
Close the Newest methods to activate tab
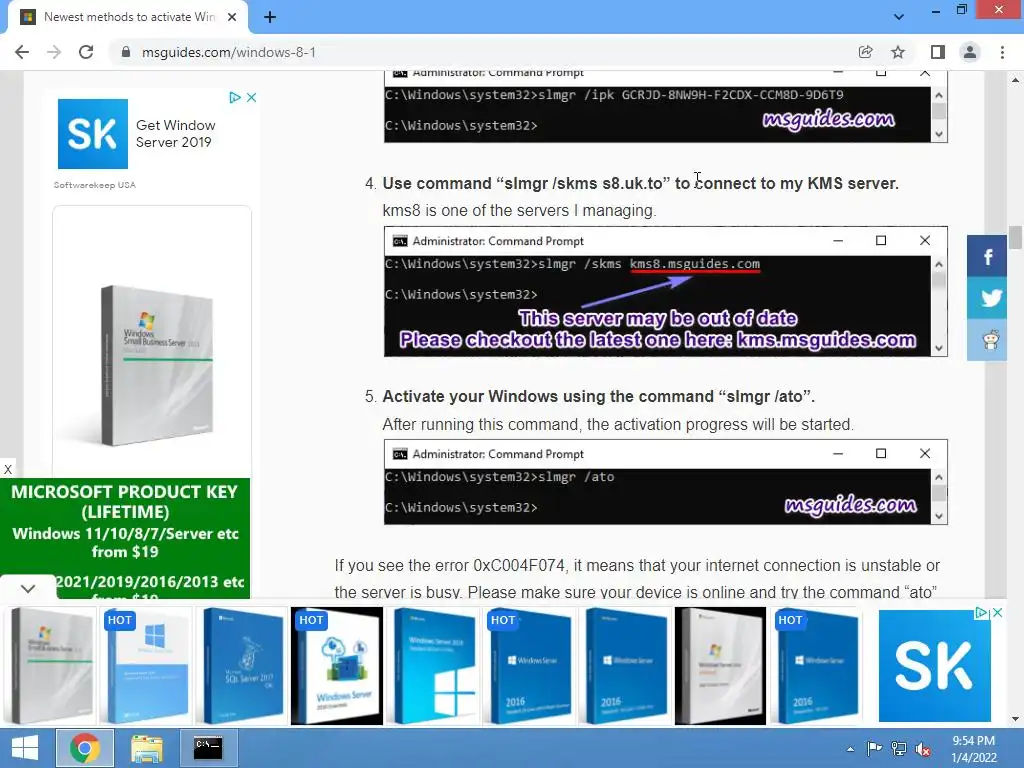232,17
